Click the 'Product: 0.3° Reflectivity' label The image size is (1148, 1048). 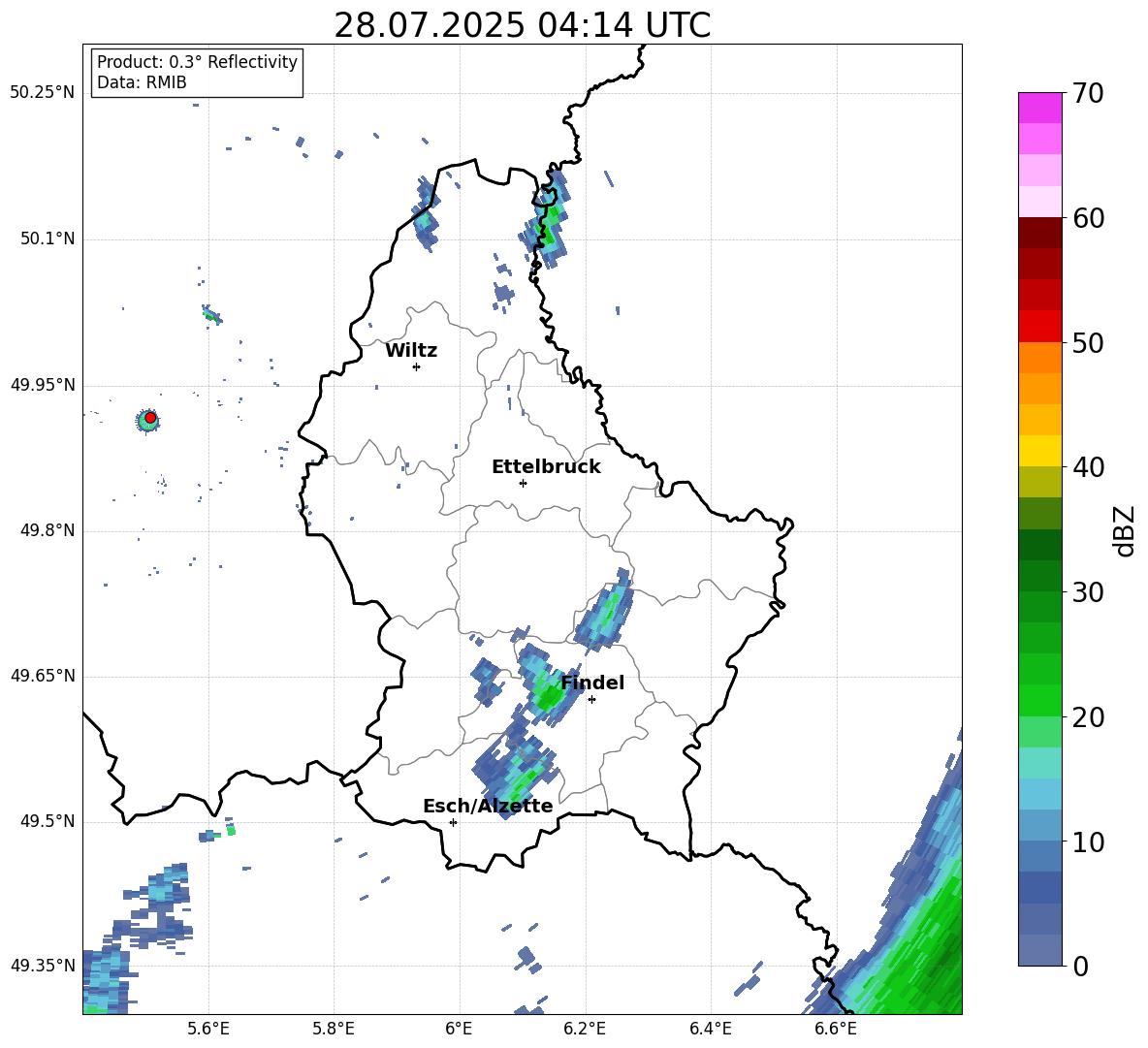[197, 62]
